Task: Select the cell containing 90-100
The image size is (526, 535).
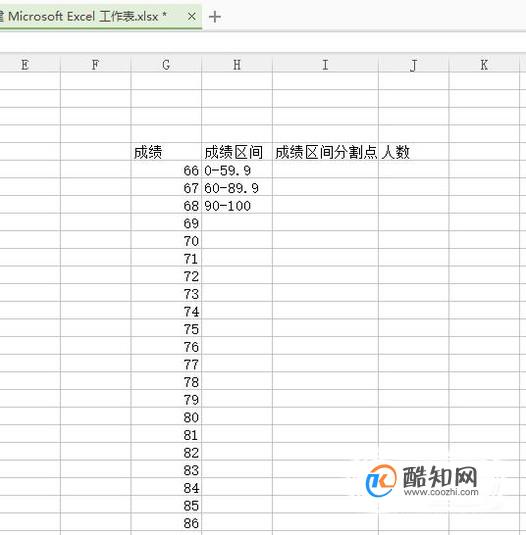Action: (237, 205)
